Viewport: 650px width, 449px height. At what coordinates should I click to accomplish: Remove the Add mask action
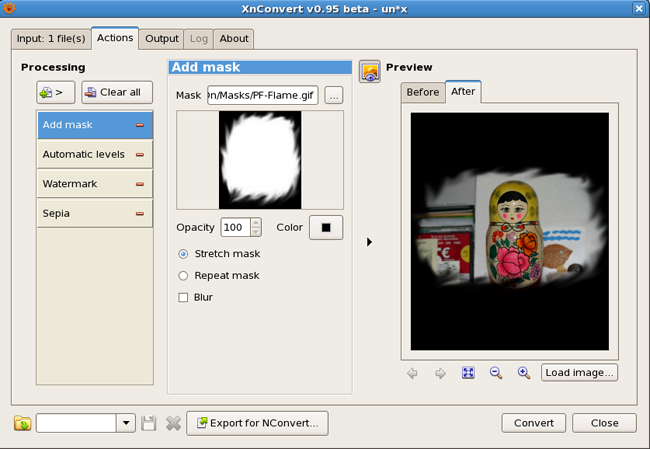point(140,126)
